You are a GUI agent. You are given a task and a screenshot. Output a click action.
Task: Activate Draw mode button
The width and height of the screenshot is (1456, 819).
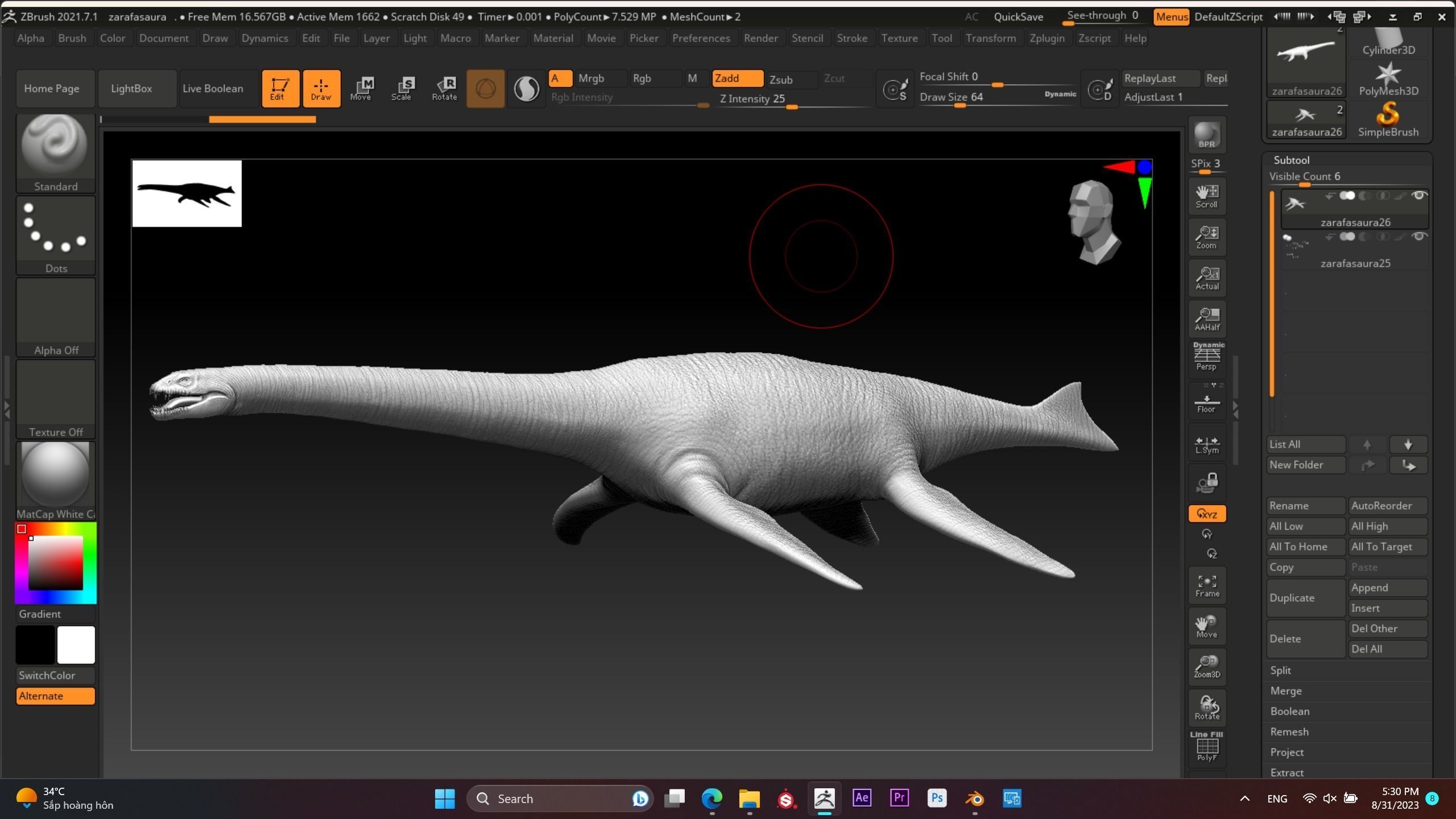pos(321,89)
